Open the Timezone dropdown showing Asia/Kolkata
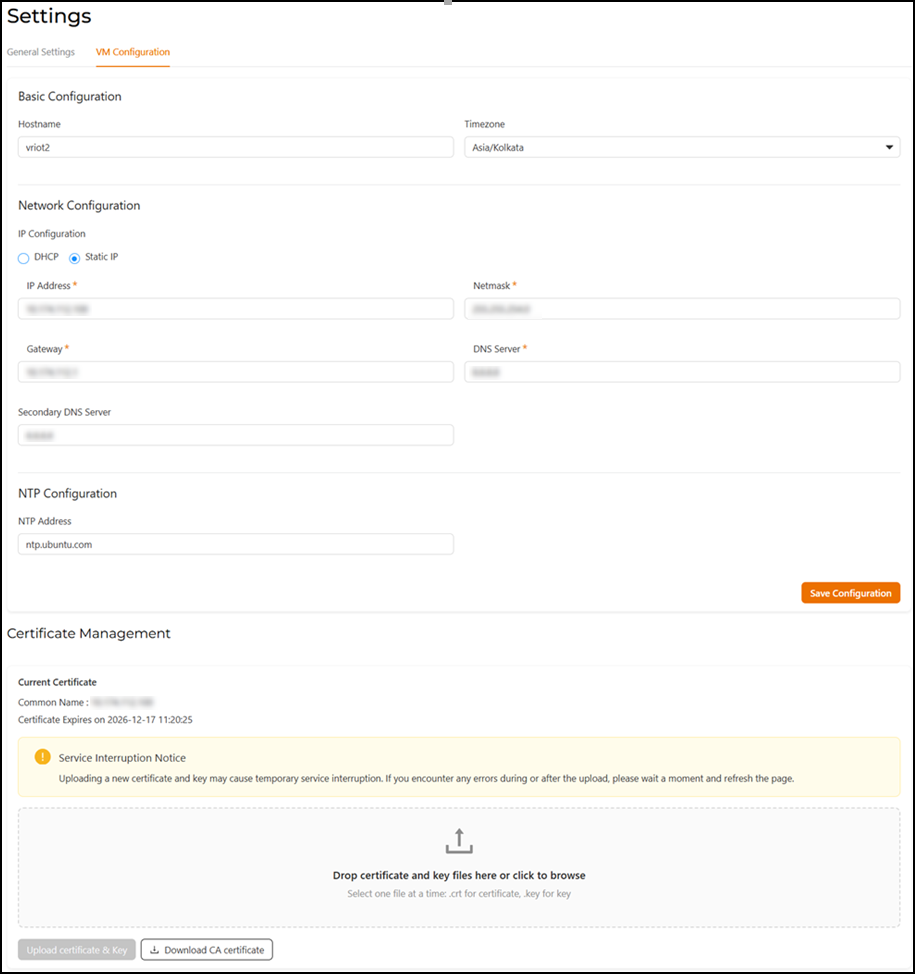 coord(682,147)
